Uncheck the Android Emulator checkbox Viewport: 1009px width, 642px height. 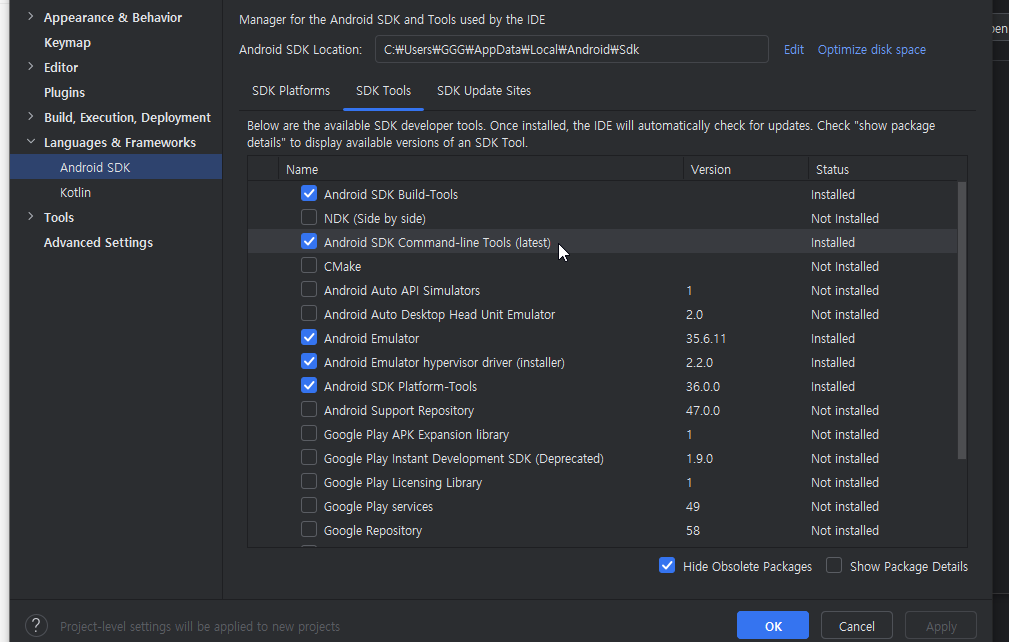pyautogui.click(x=309, y=337)
